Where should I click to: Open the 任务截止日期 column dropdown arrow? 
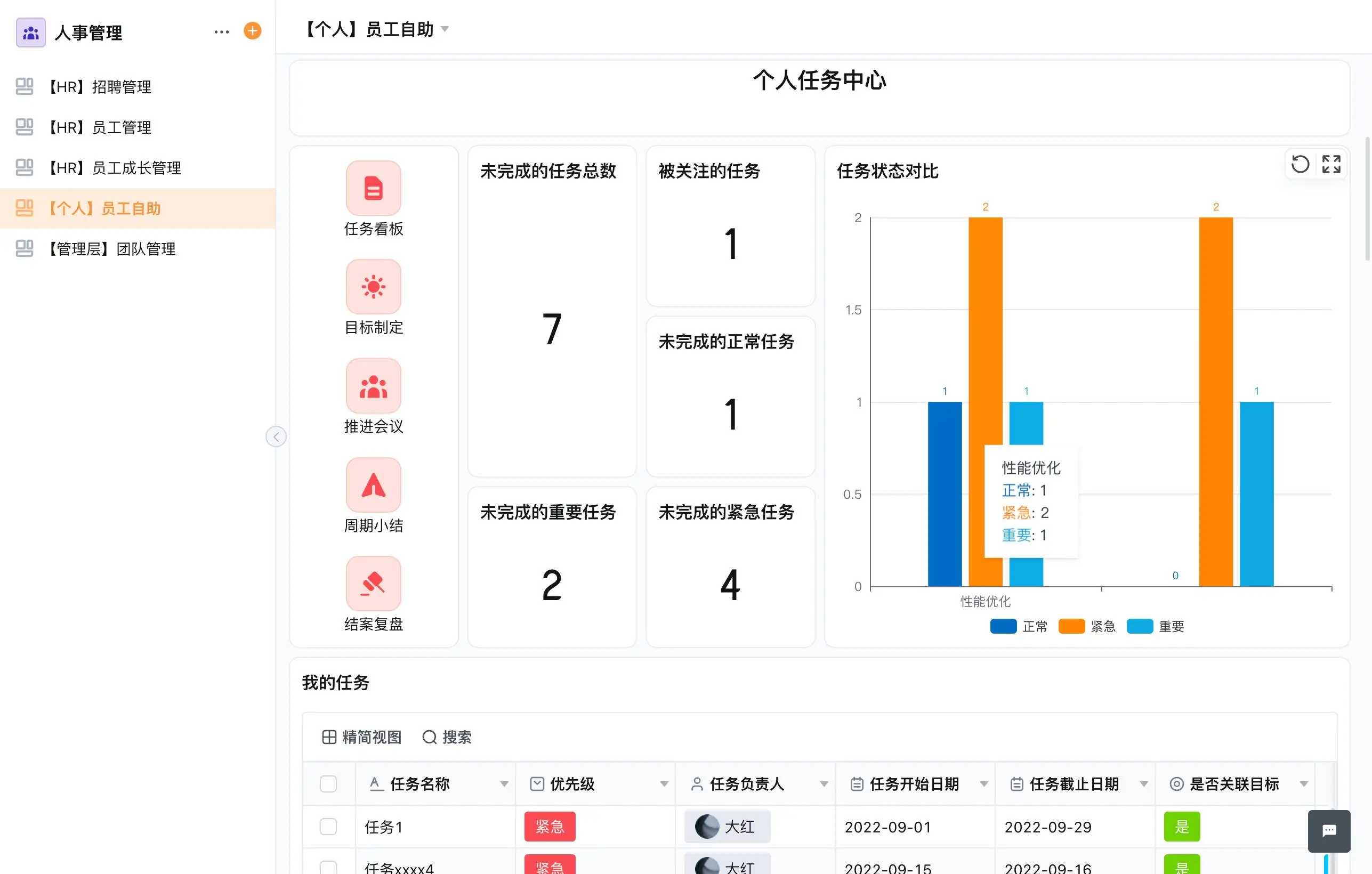(1143, 784)
